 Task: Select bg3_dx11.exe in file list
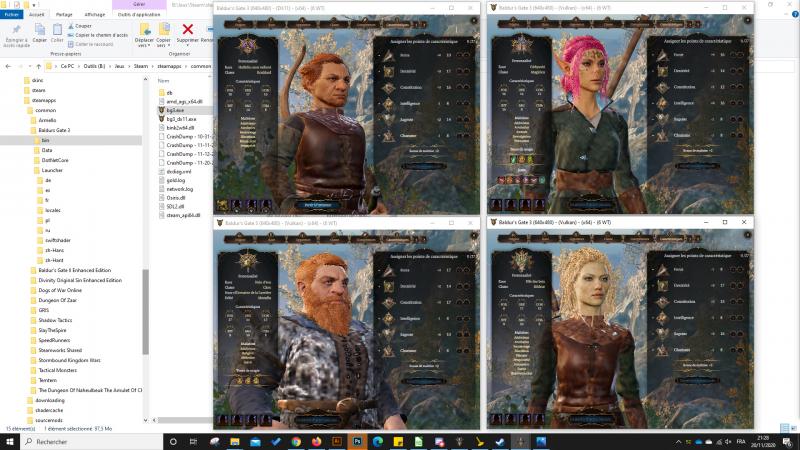181,119
